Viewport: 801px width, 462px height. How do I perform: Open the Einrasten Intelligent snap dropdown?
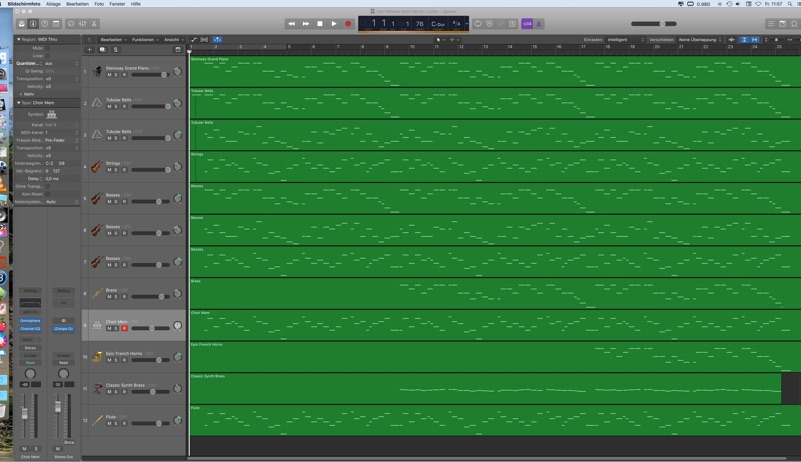click(626, 39)
